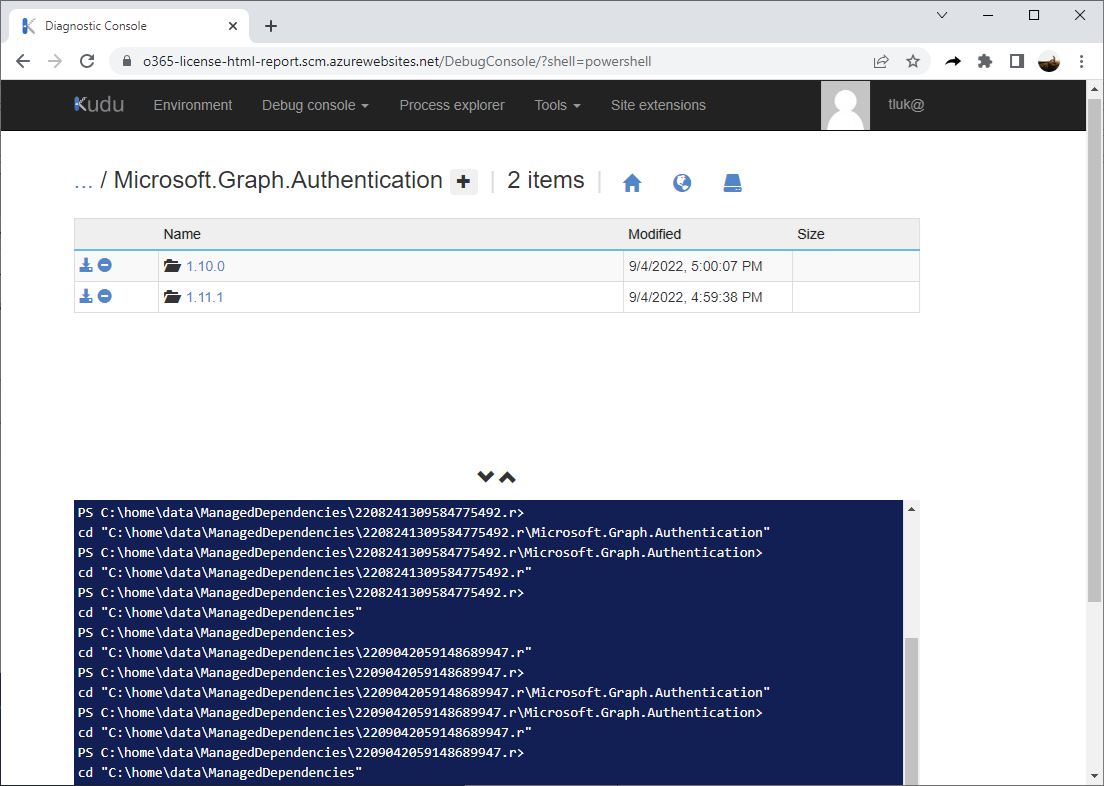Click the arrow extension icon
Screen dimensions: 1104x786
[953, 61]
